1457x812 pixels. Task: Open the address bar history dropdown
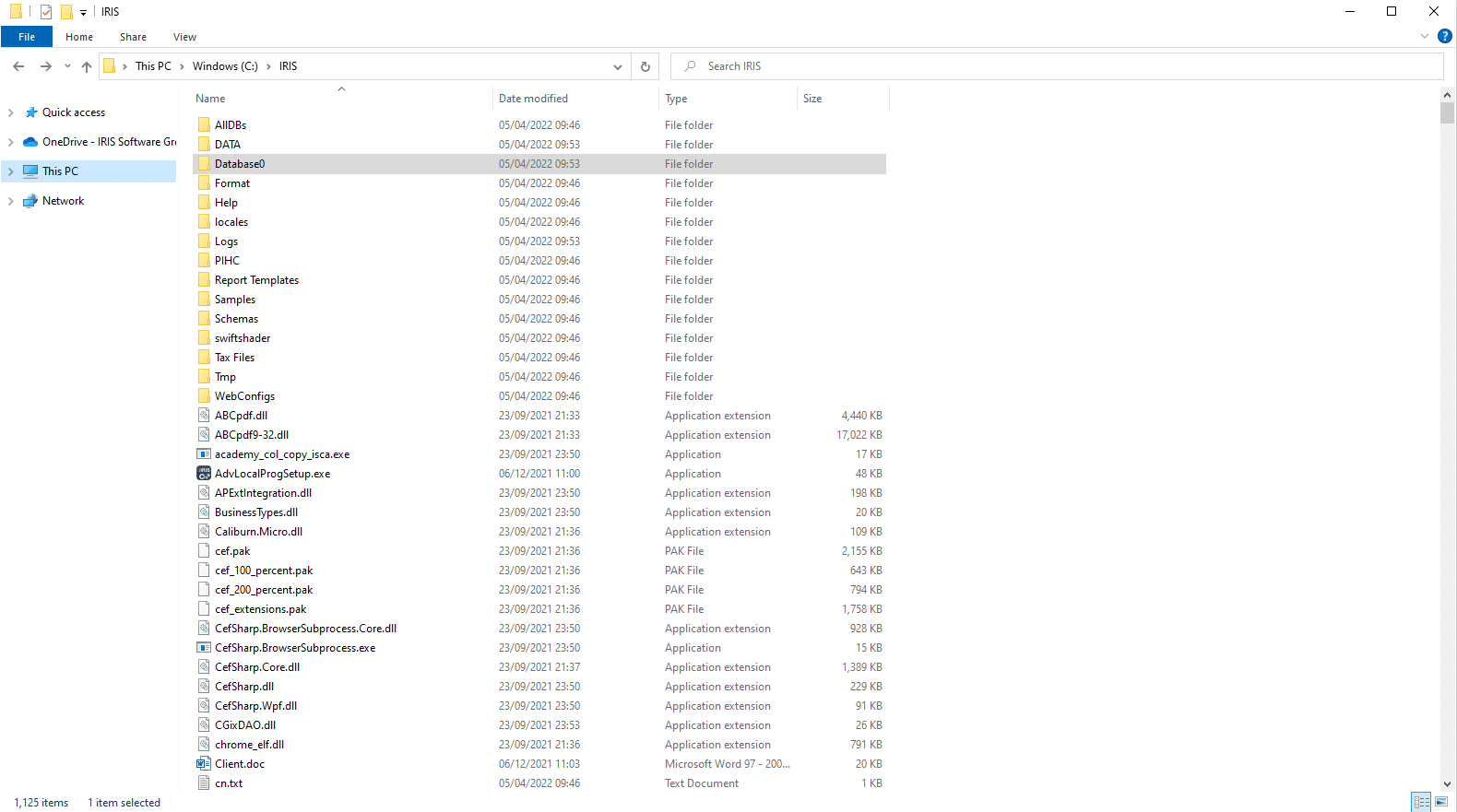click(618, 66)
